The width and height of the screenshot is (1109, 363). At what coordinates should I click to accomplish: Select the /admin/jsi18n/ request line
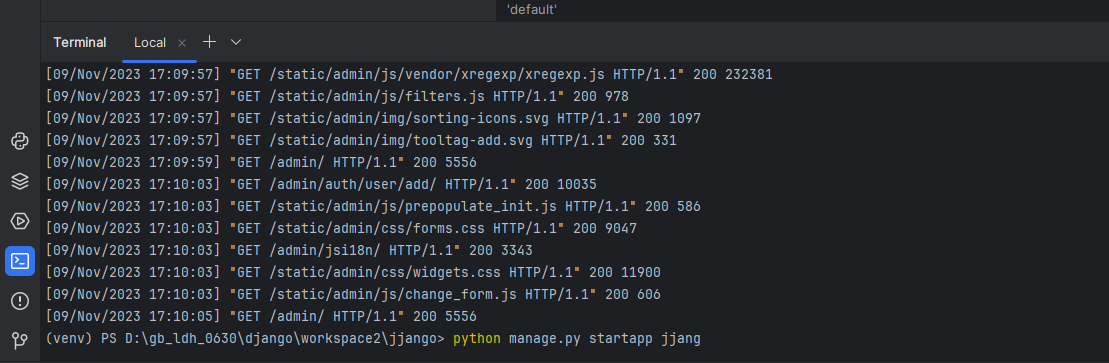289,250
